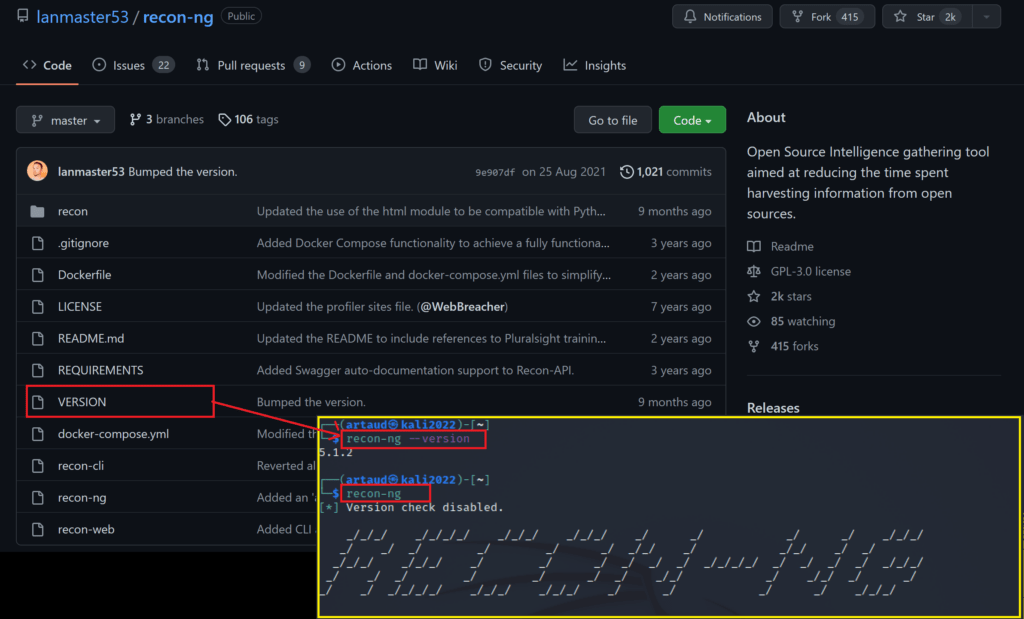
Task: Click the file icon next to recon-cli
Action: coord(38,466)
